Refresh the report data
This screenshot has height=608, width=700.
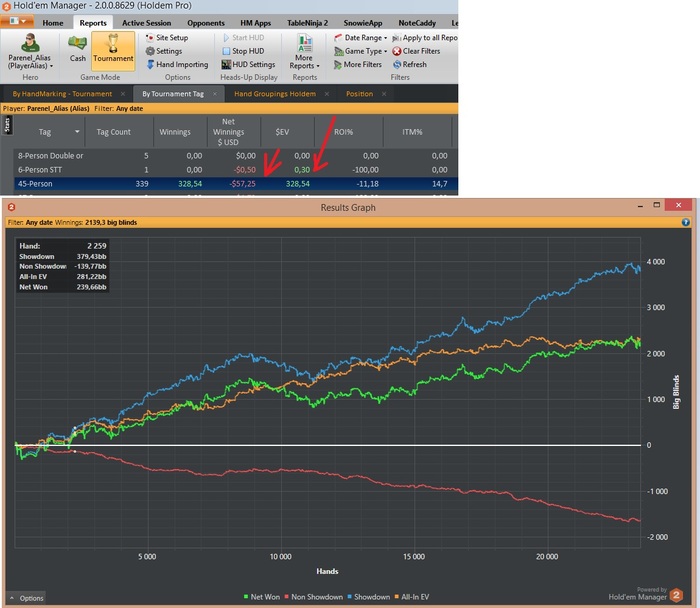point(409,65)
